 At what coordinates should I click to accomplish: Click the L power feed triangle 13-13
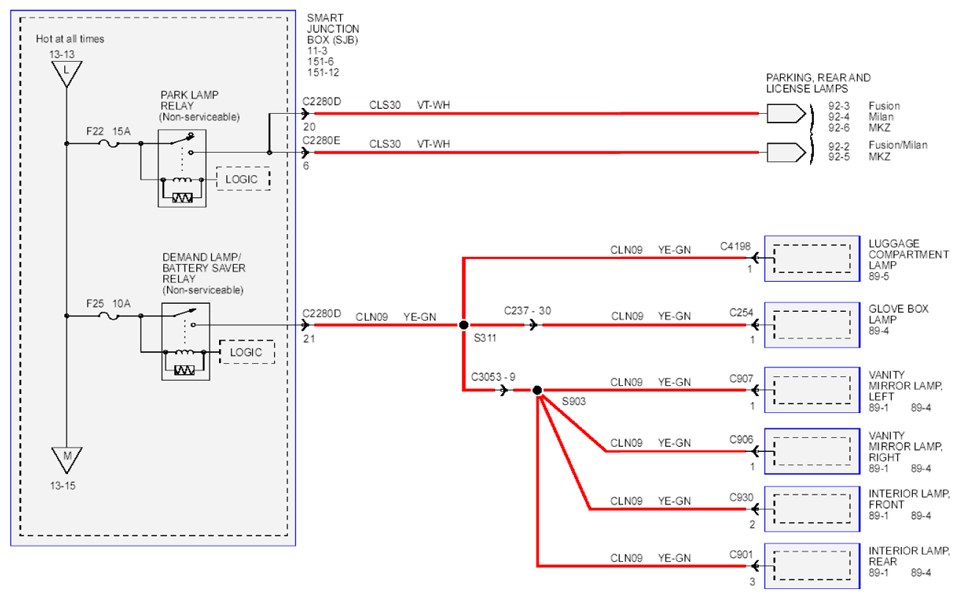[67, 73]
